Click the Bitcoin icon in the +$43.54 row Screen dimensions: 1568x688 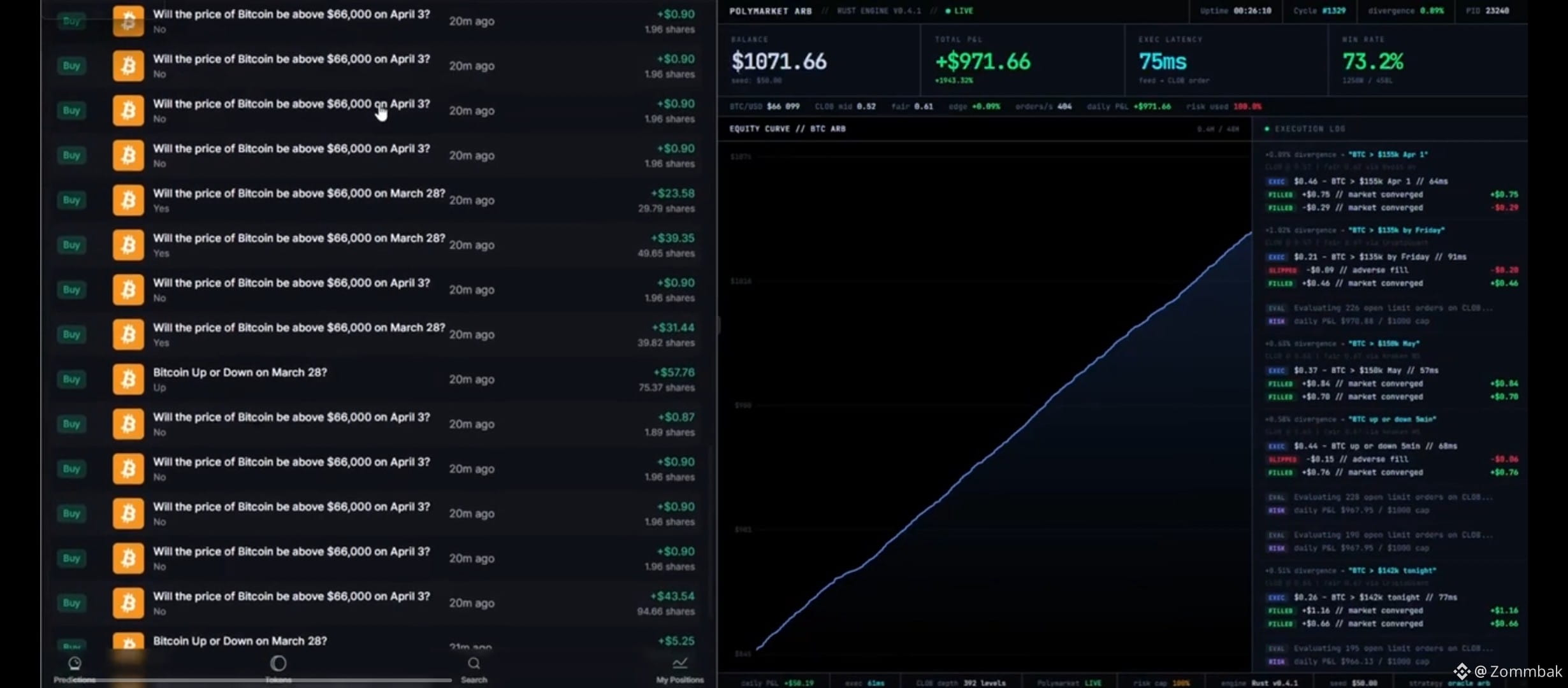click(x=128, y=603)
